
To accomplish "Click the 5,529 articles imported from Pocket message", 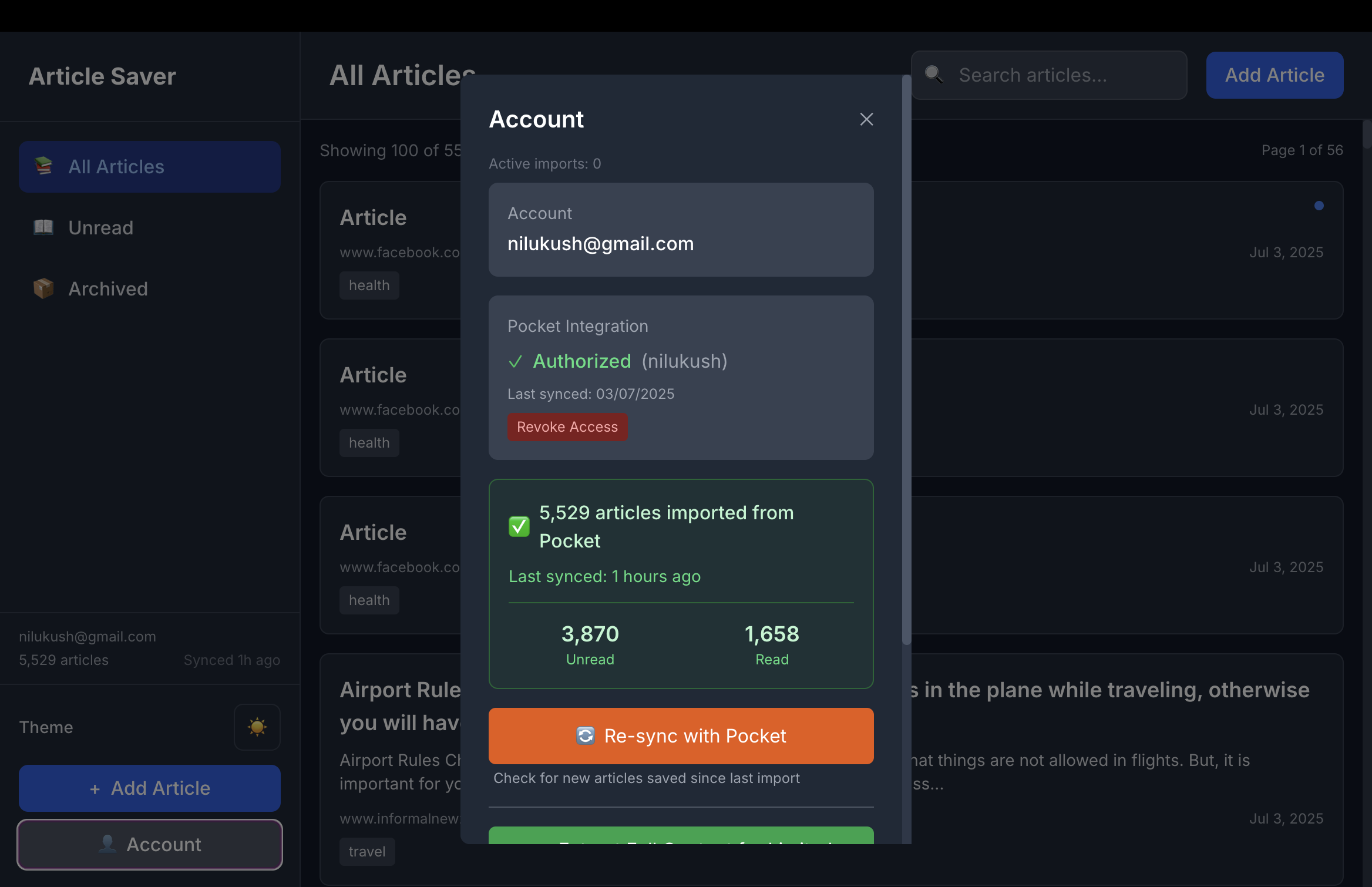I will [x=667, y=527].
